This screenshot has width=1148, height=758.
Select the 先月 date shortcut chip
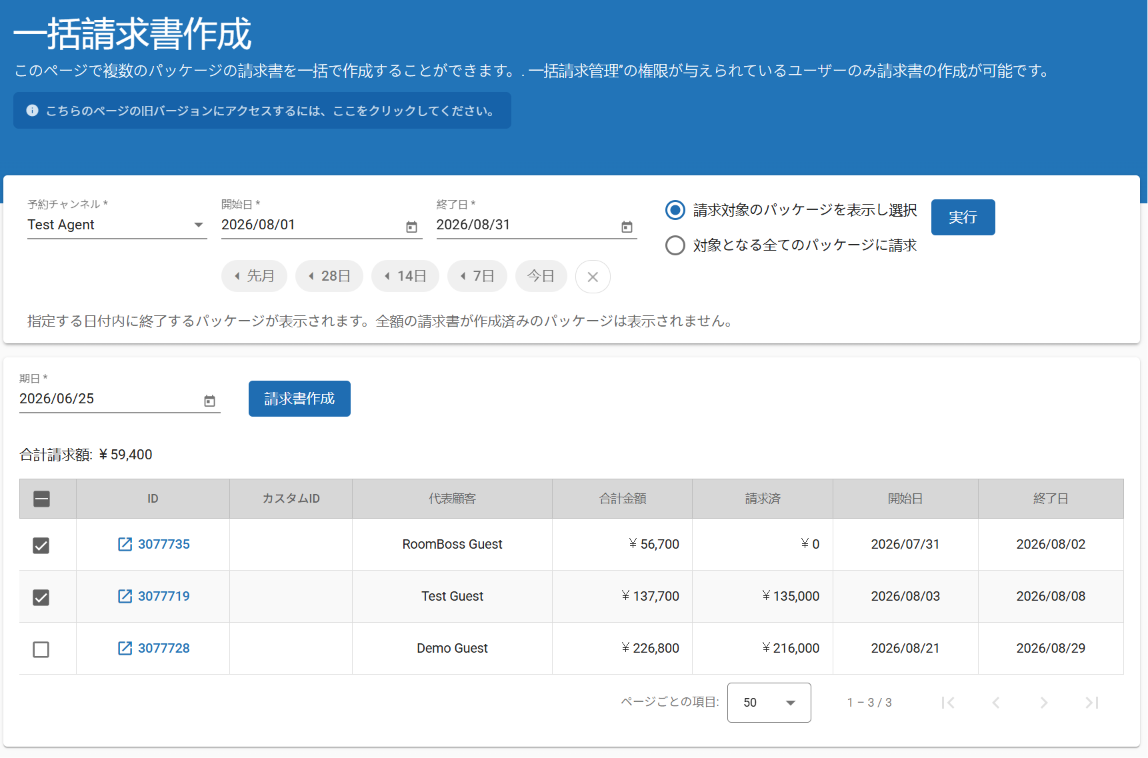click(x=254, y=276)
